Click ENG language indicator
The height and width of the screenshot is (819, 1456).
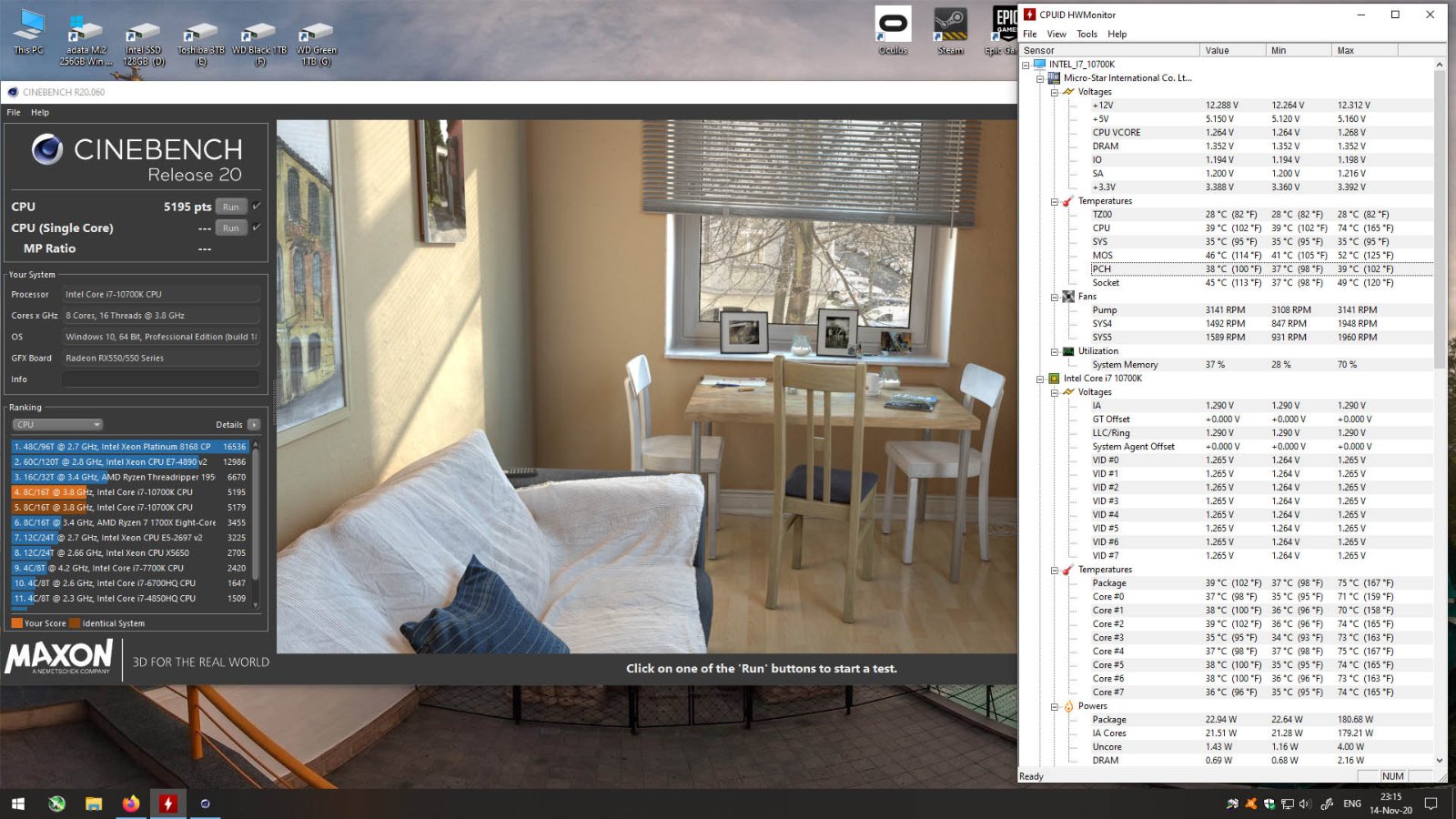pos(1352,804)
